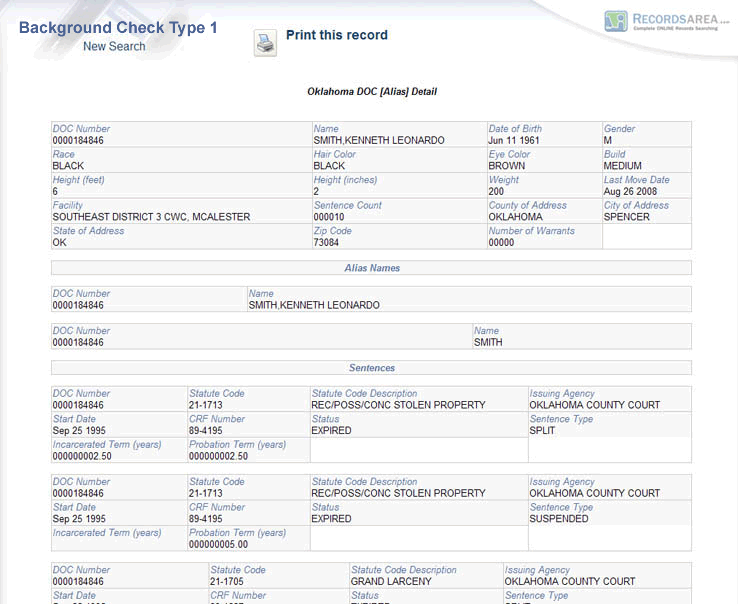The image size is (738, 604).
Task: Select the SUSPENDED sentence type
Action: pos(559,519)
